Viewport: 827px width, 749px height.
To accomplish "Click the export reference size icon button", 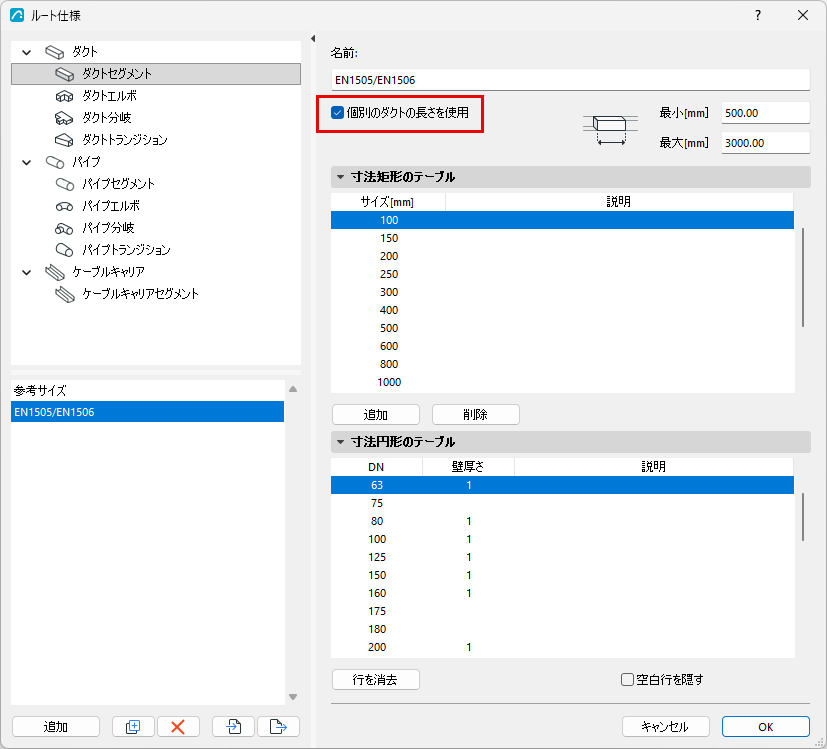I will pyautogui.click(x=278, y=726).
